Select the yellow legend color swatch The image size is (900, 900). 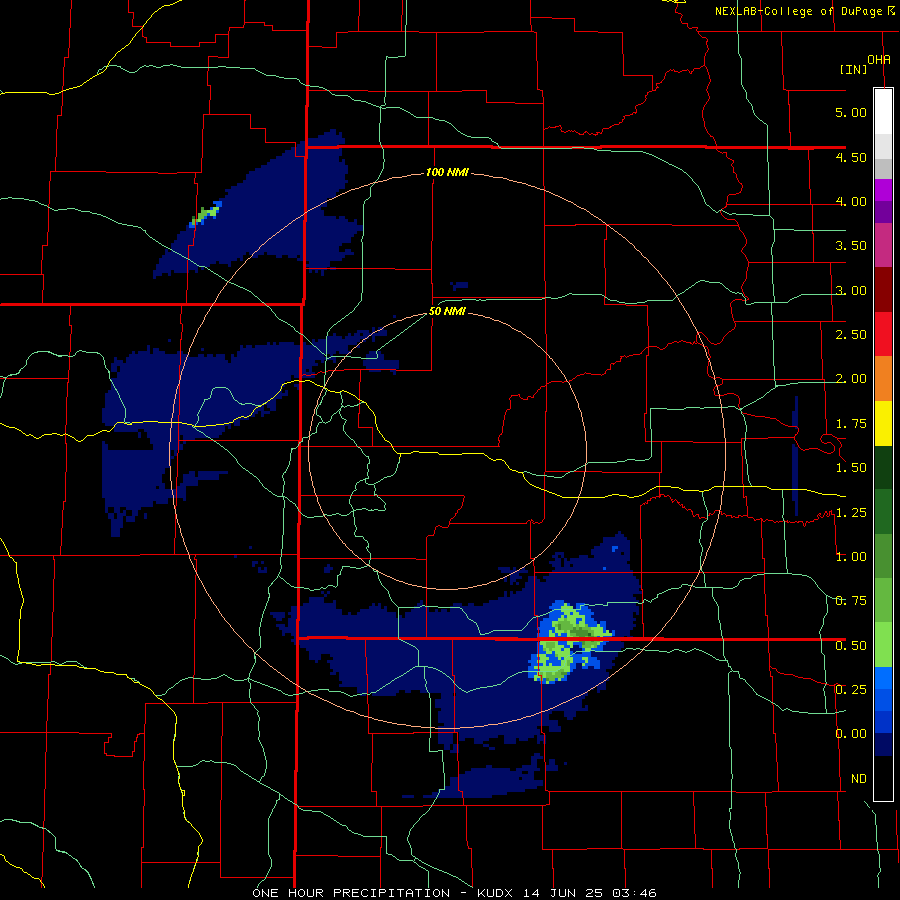click(883, 423)
